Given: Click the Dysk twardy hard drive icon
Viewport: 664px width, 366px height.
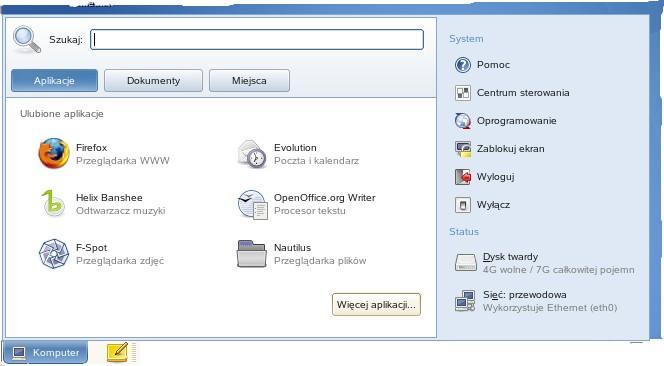Looking at the screenshot, I should 466,262.
